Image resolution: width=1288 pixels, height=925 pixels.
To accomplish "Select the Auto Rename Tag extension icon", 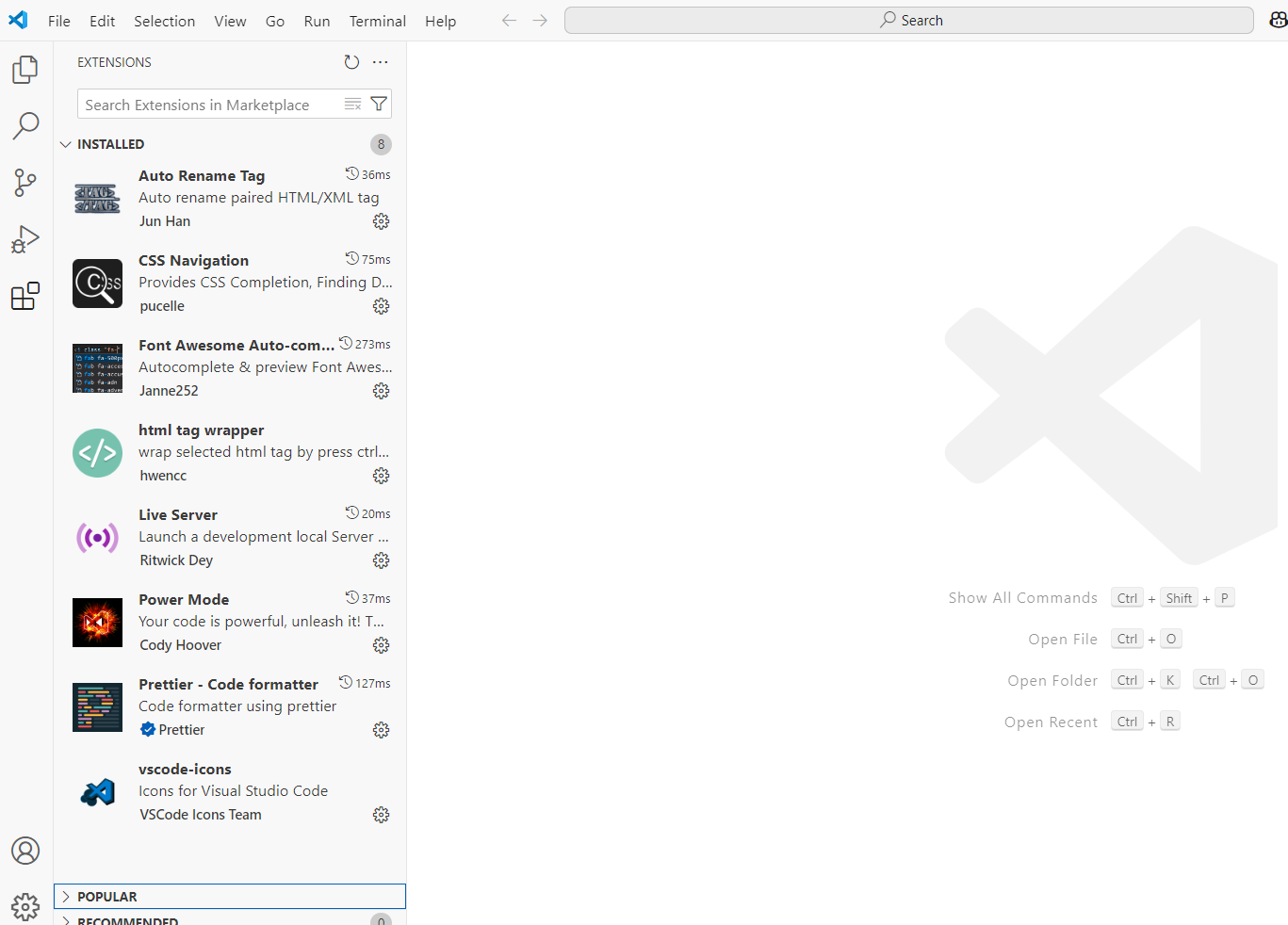I will 97,199.
